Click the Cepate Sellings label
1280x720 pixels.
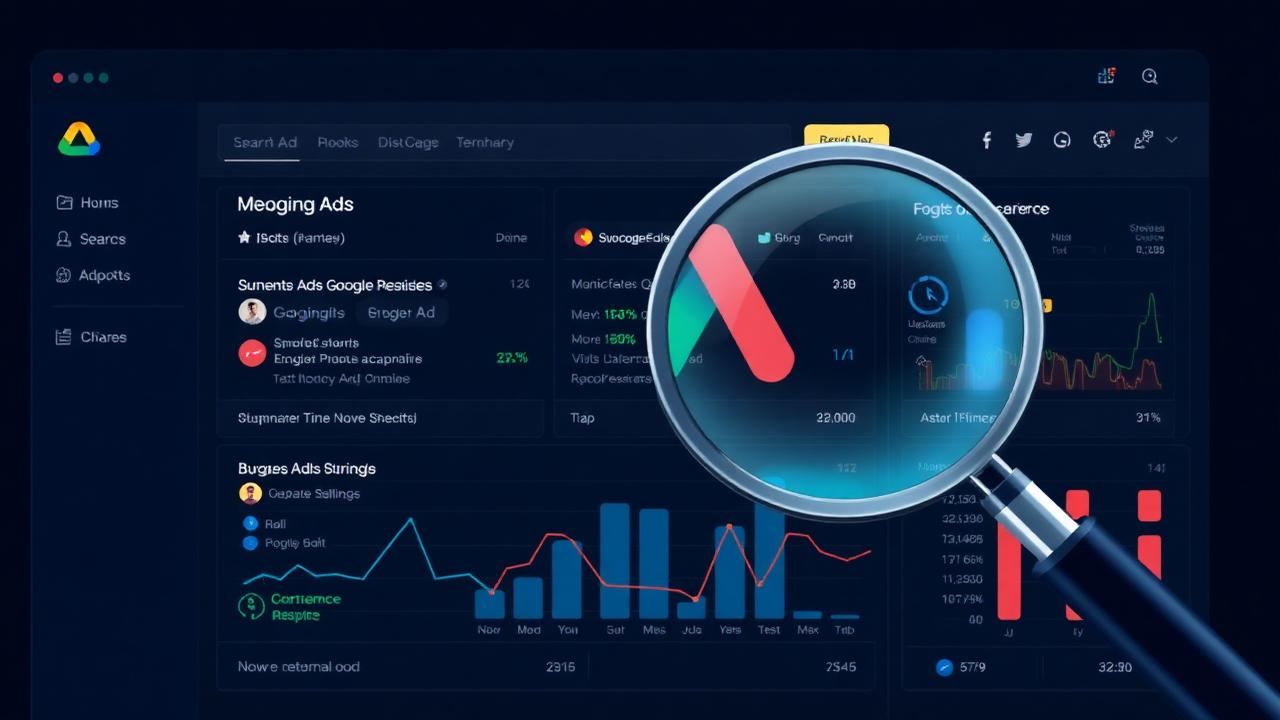314,493
